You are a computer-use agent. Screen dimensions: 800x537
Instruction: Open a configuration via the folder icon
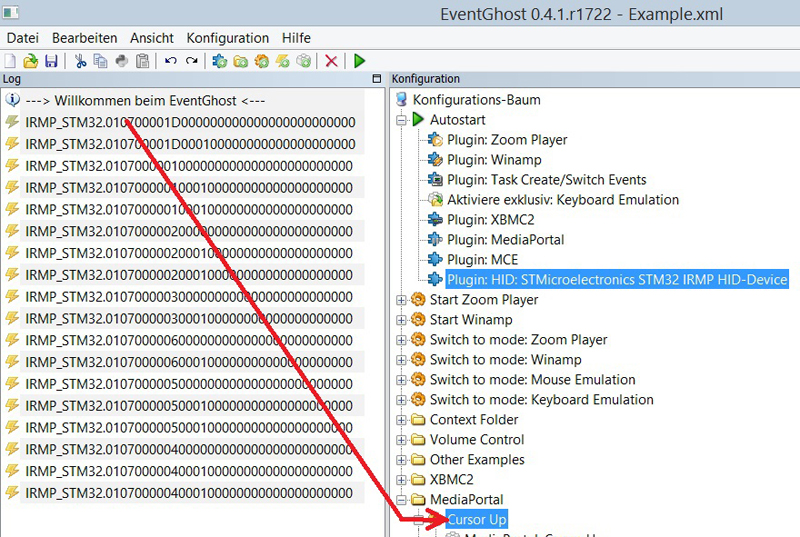(x=31, y=61)
